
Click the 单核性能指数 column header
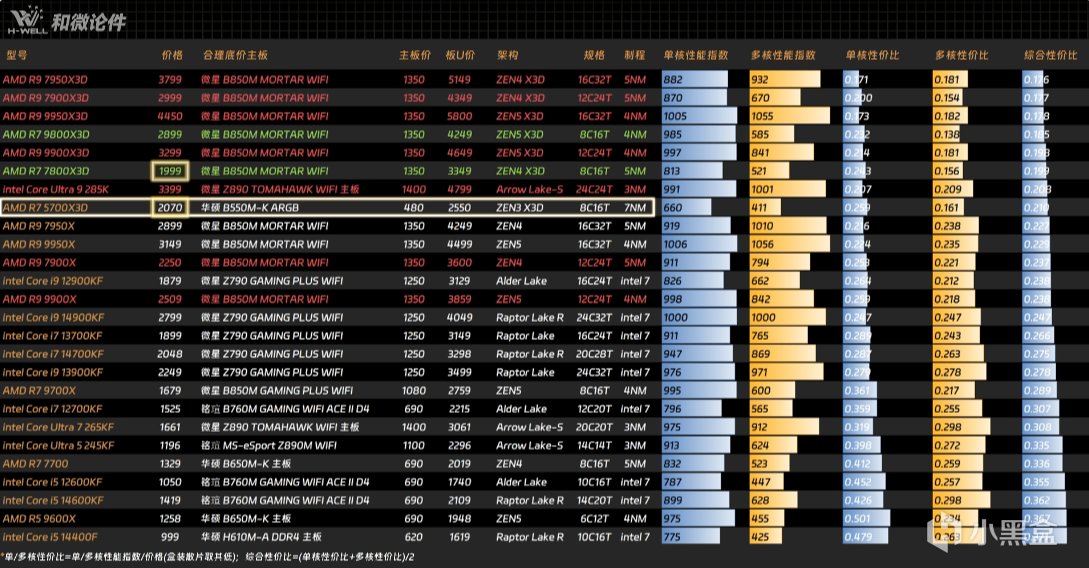[x=695, y=55]
